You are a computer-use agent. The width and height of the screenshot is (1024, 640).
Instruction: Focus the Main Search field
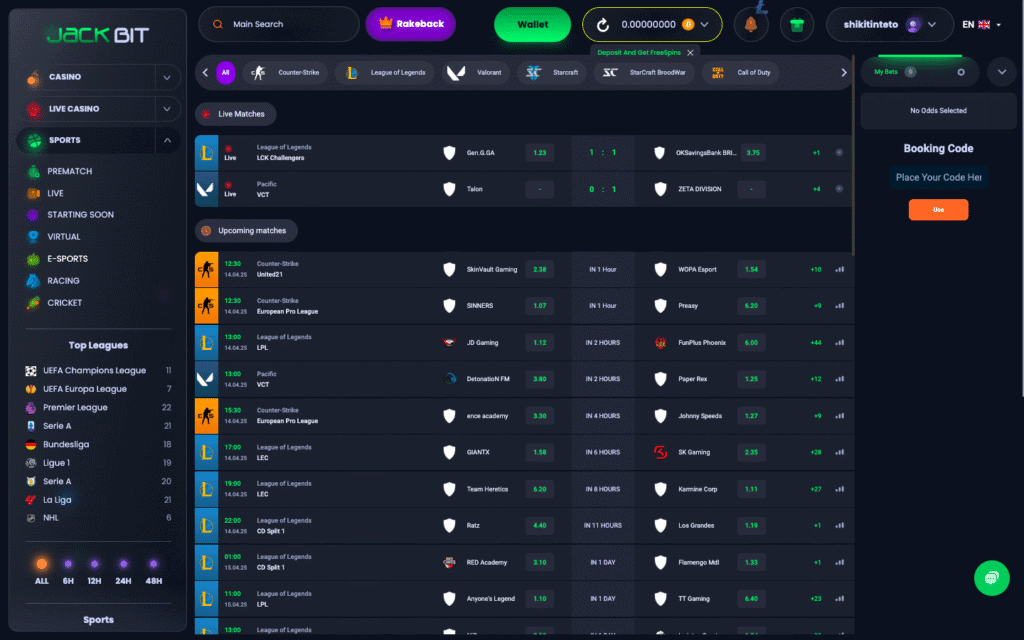[x=279, y=24]
